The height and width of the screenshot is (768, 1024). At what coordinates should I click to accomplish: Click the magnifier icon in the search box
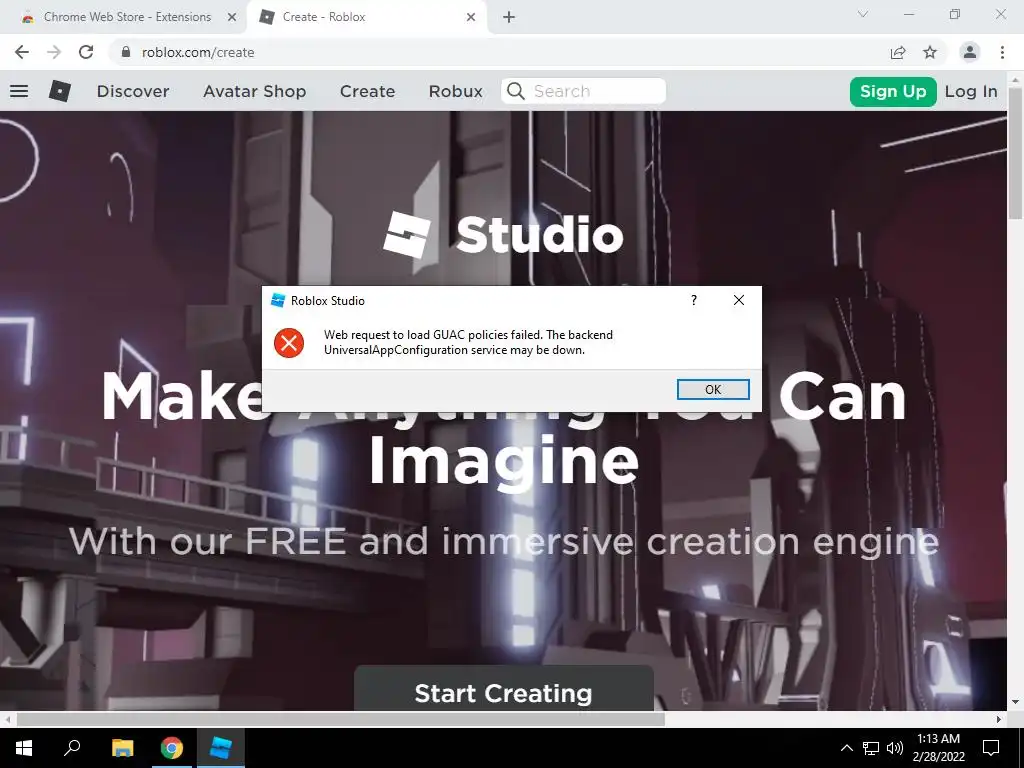pyautogui.click(x=516, y=91)
